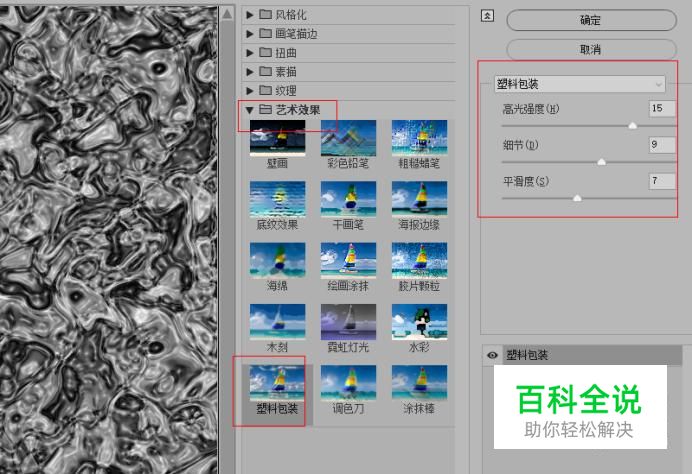Click the 高光强度 slider handle

[x=632, y=126]
